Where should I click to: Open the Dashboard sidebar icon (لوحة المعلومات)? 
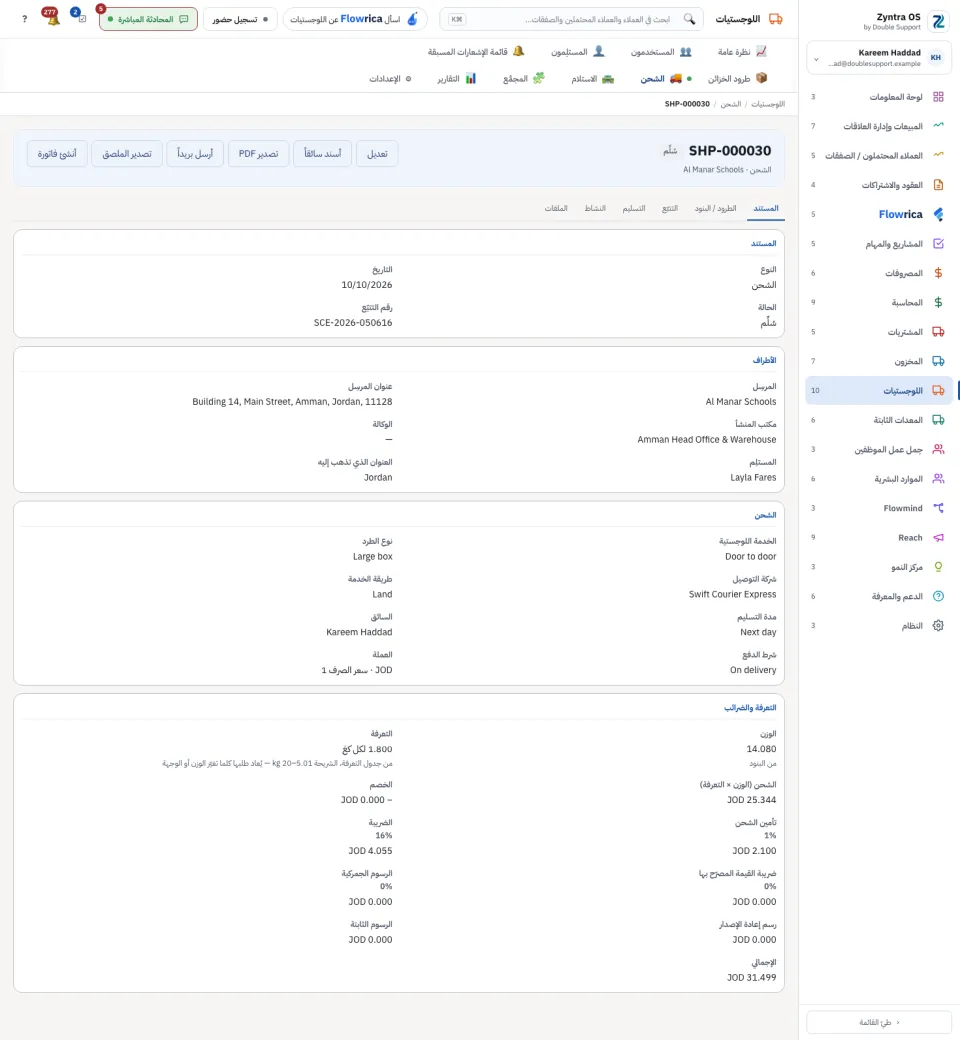coord(938,97)
